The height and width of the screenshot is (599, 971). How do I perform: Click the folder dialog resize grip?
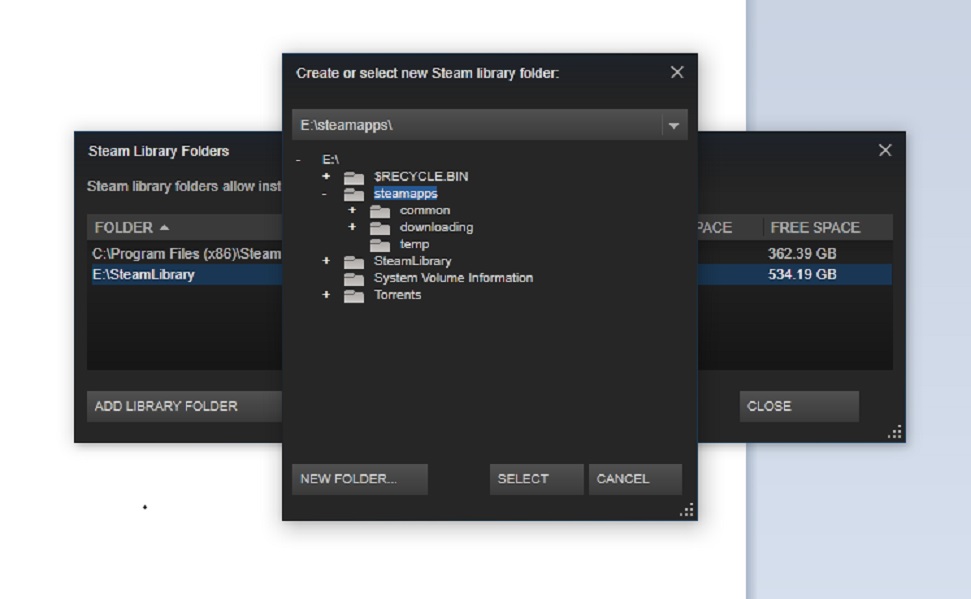click(x=687, y=510)
